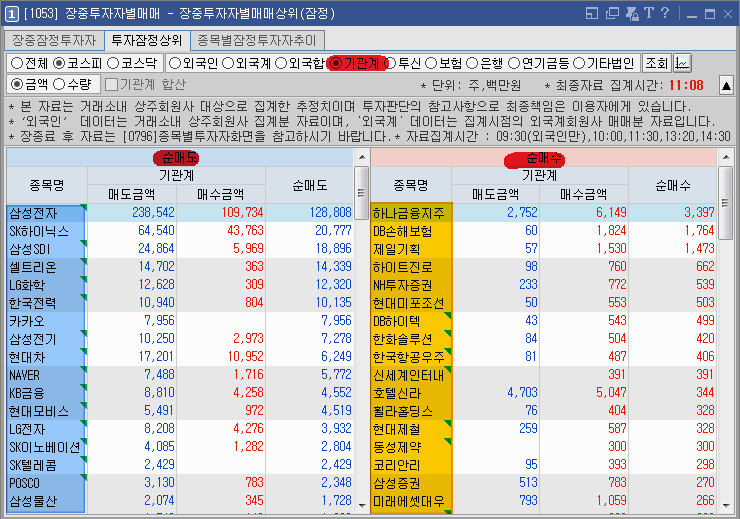Click the duplicate window icon in title bar
This screenshot has width=740, height=519.
coord(612,13)
